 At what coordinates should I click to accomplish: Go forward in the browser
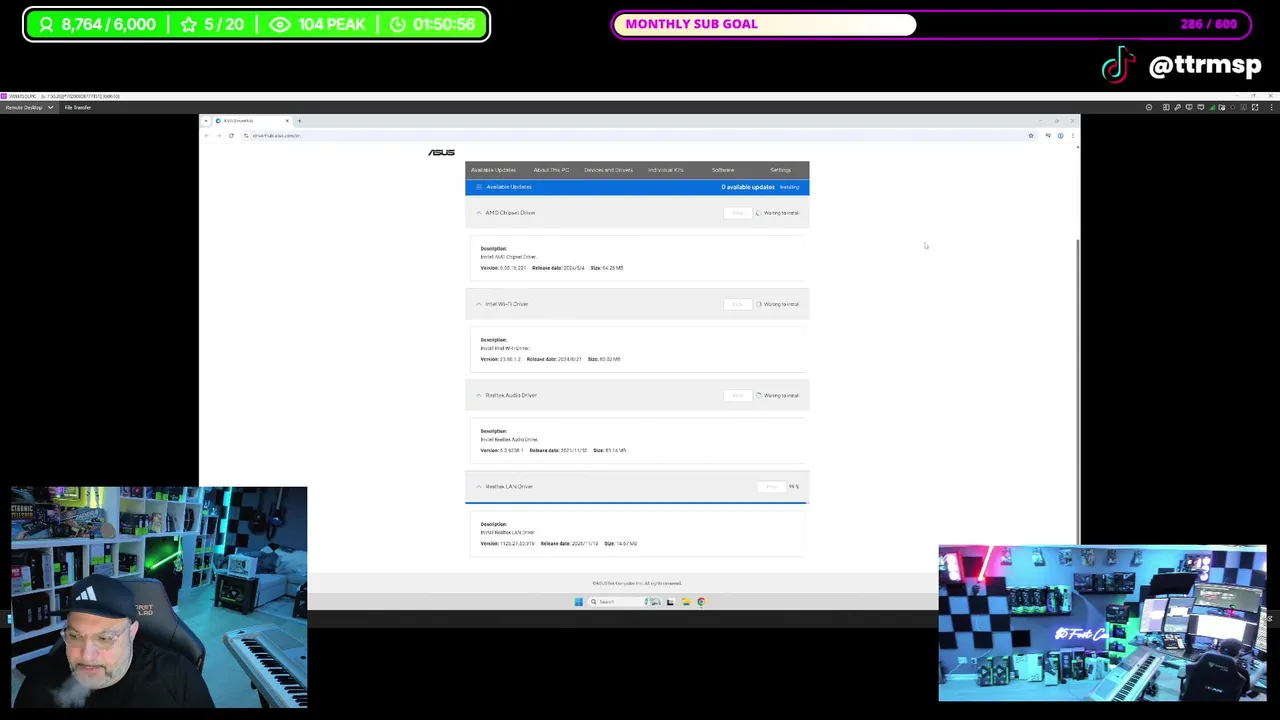click(x=219, y=135)
